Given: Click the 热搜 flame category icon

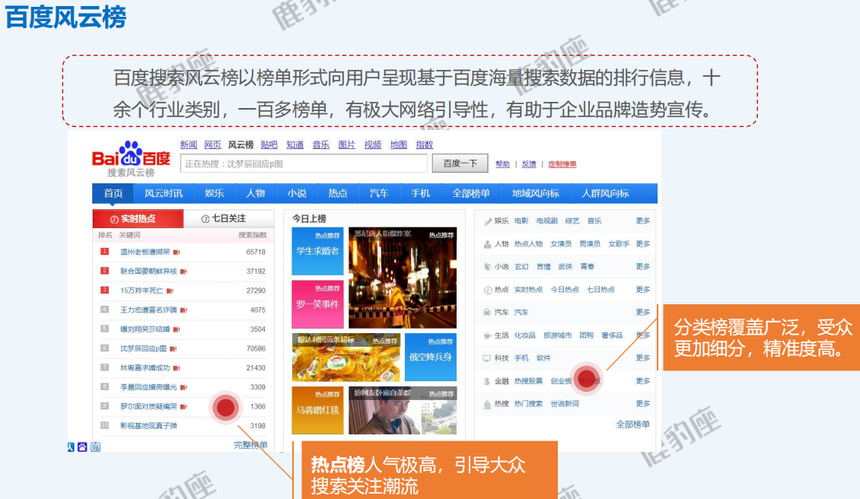Looking at the screenshot, I should 487,404.
